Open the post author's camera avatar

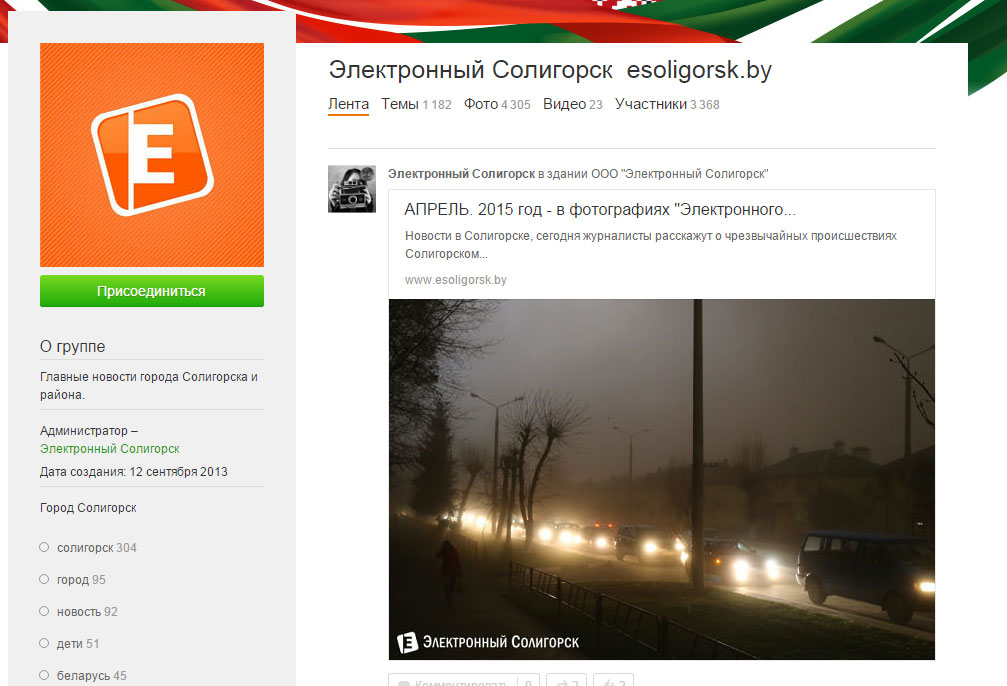351,189
